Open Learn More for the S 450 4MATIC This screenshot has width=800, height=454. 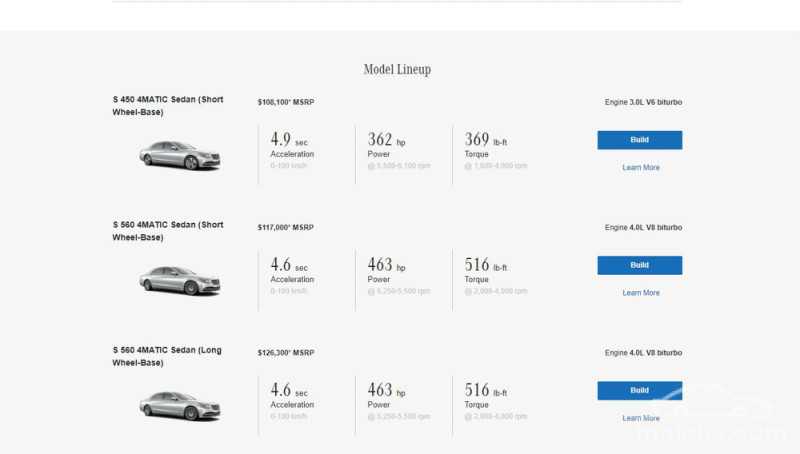pos(640,168)
